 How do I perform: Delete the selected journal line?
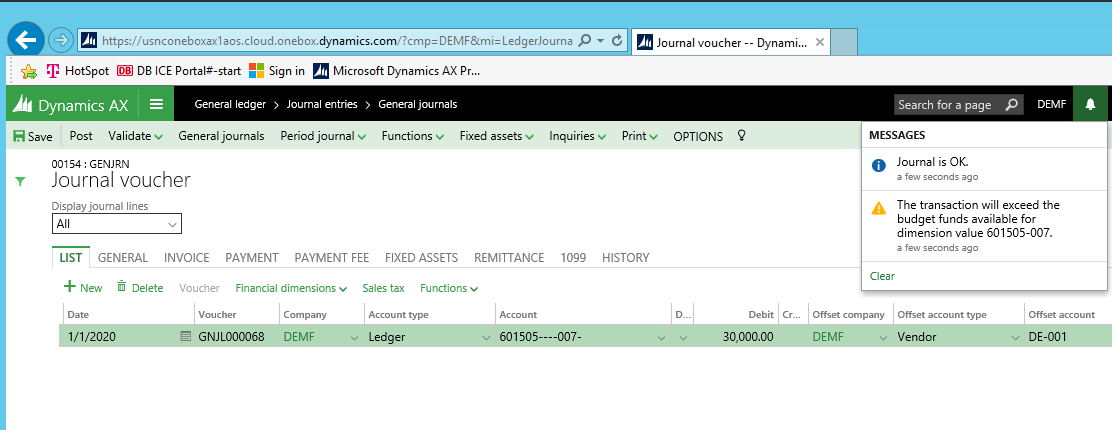pos(139,288)
